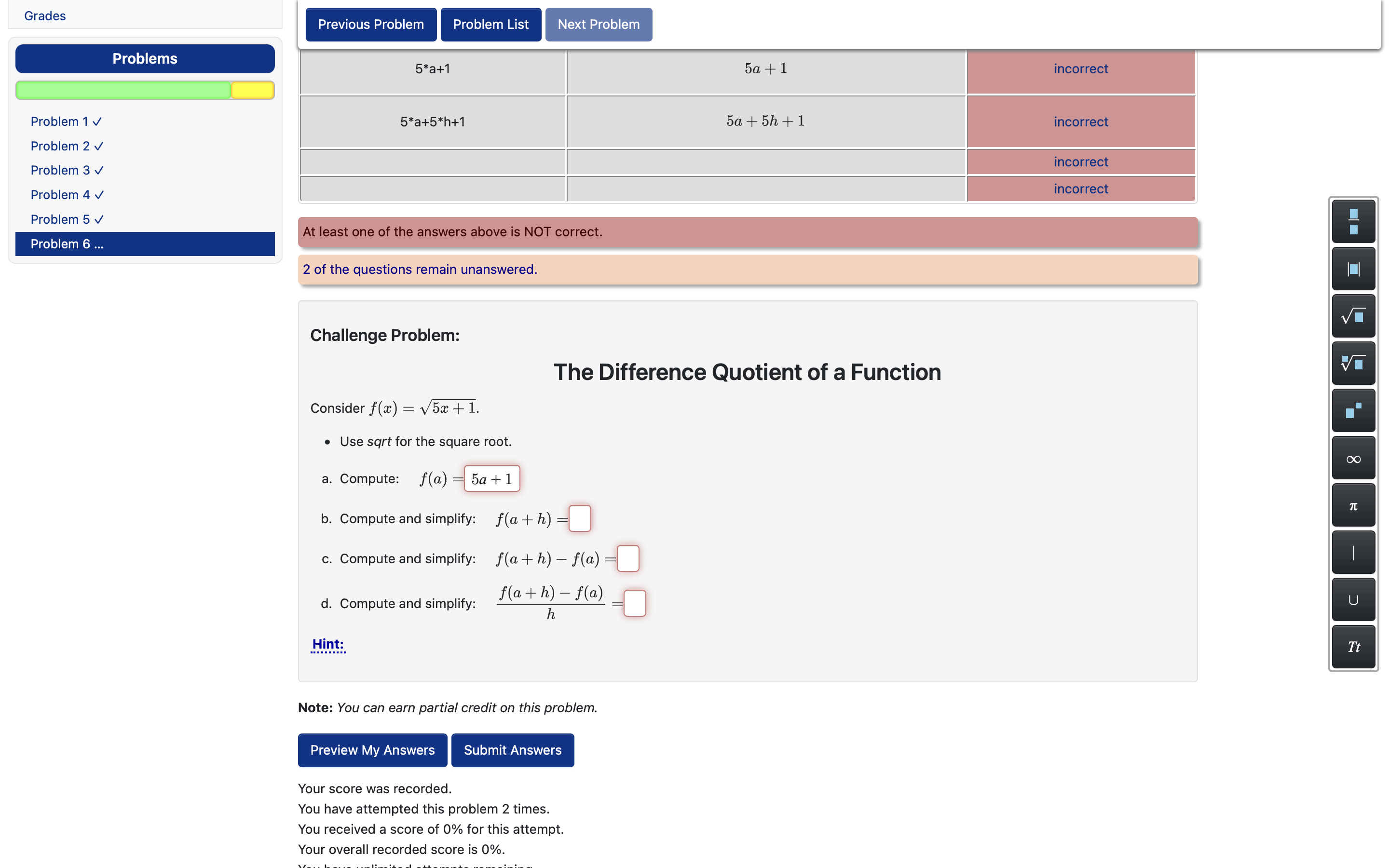Insert the infinity symbol
The height and width of the screenshot is (868, 1389).
(1353, 458)
